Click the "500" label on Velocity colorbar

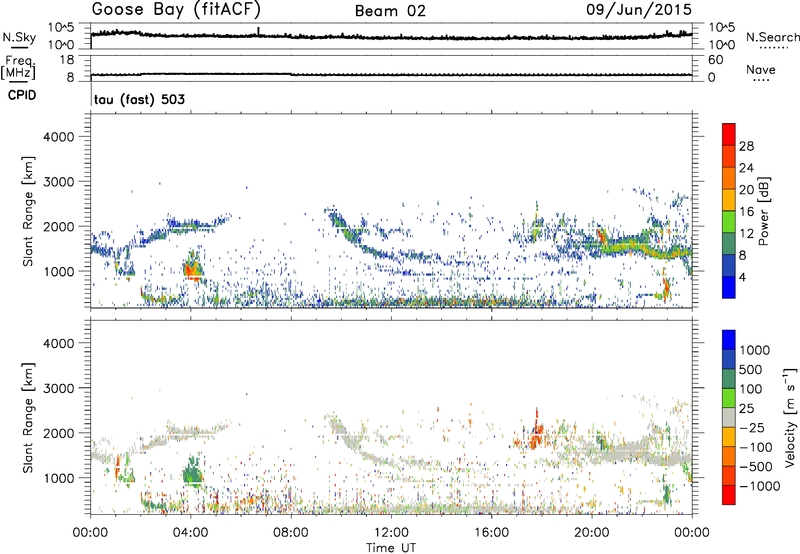click(x=751, y=370)
